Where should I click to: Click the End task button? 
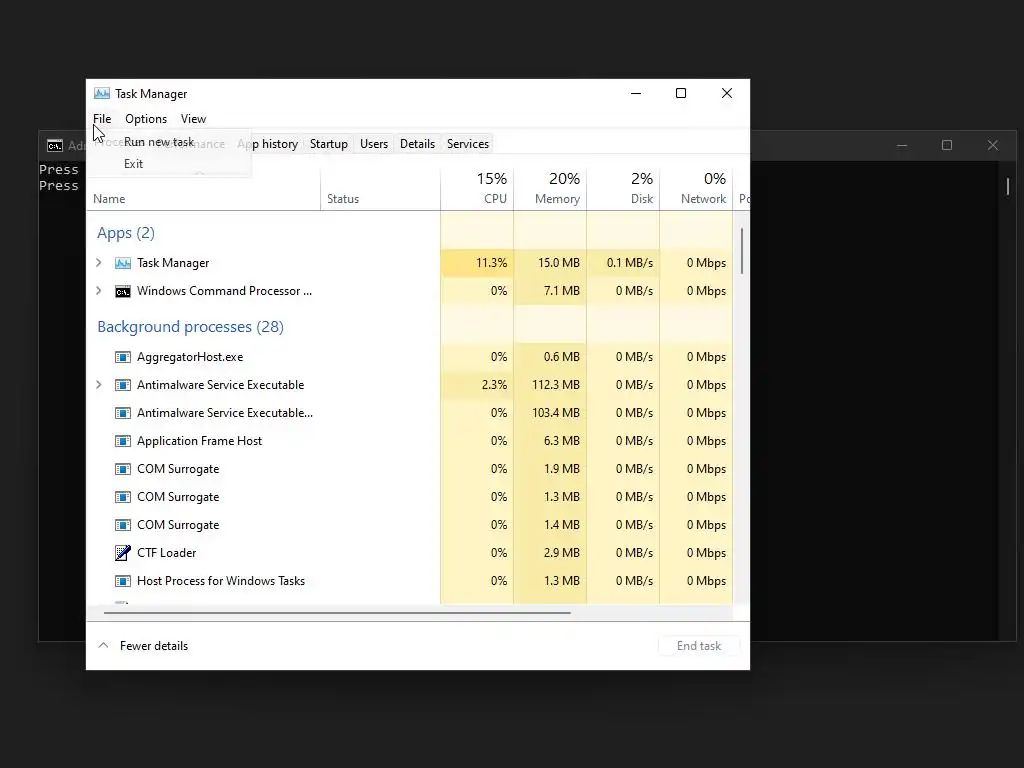pyautogui.click(x=699, y=646)
